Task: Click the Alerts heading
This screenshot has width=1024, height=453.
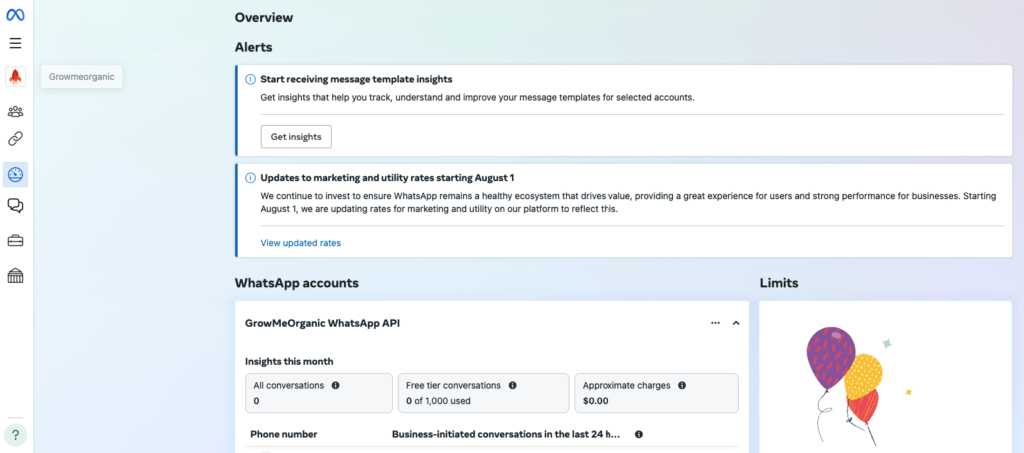Action: point(253,47)
